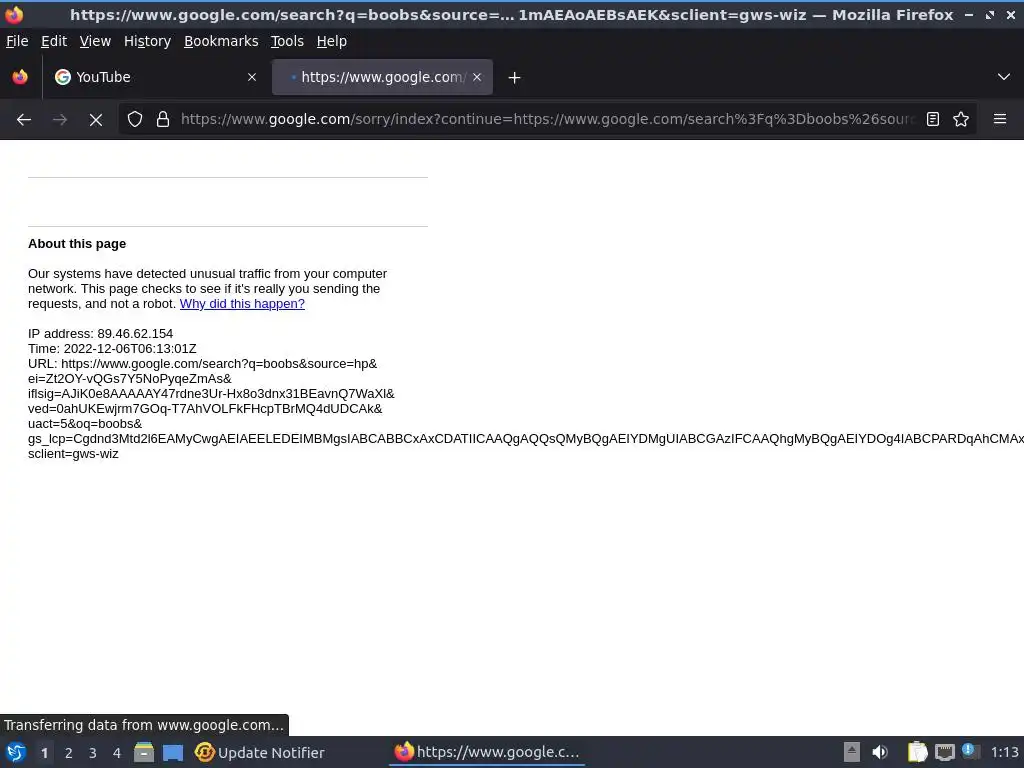Click the 'uact=5&oq=boobs&' line

pyautogui.click(x=85, y=424)
